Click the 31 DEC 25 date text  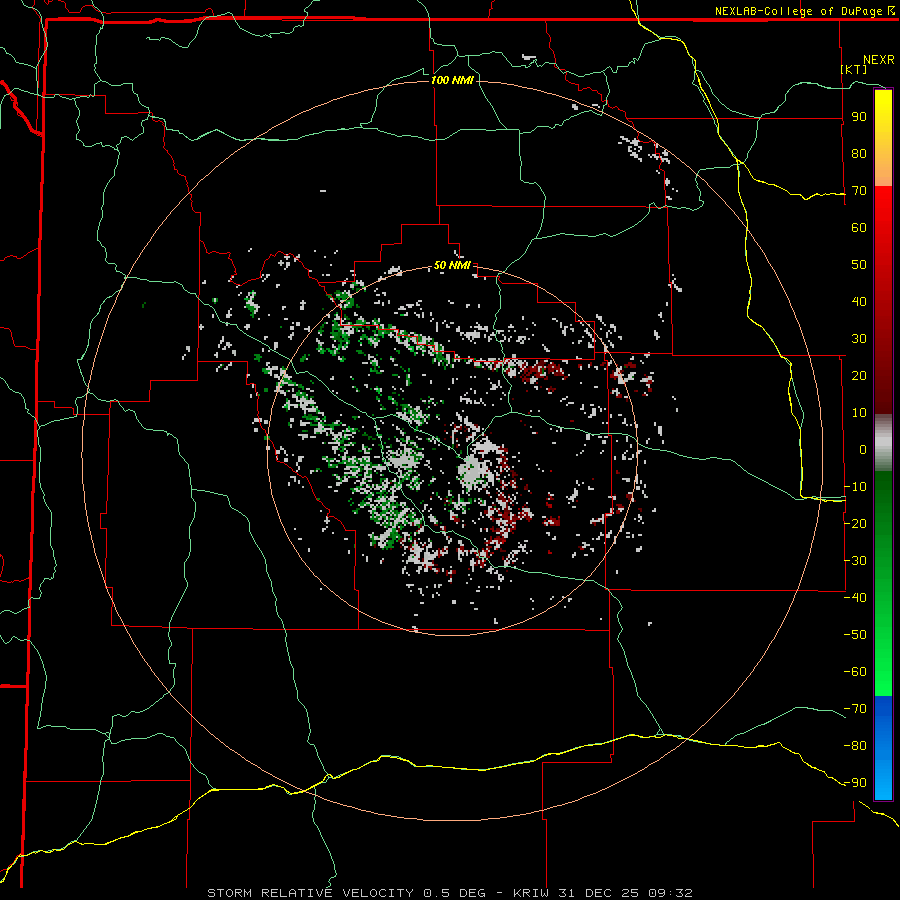click(x=598, y=893)
